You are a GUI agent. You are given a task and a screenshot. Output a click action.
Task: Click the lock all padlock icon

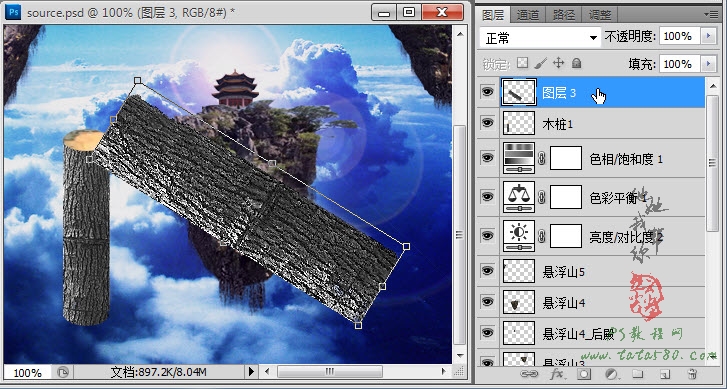[x=576, y=63]
